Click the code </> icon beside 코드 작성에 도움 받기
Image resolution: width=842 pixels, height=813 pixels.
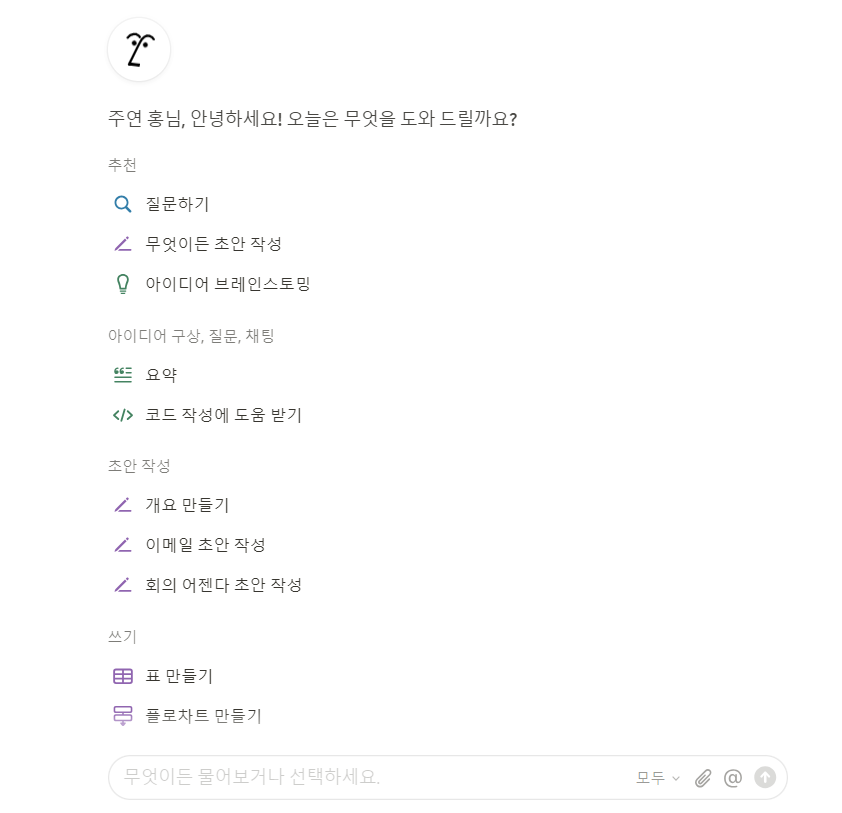coord(123,414)
